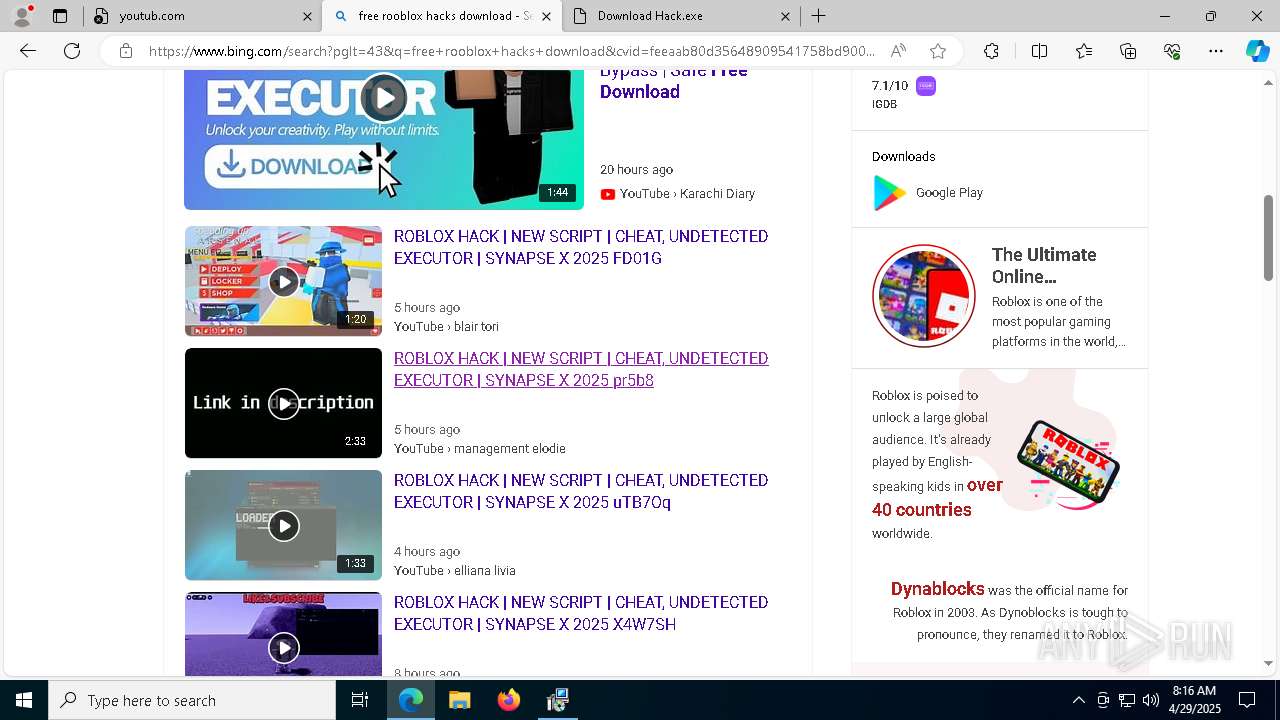Click YouTube › blair tori source text
Viewport: 1280px width, 720px height.
click(446, 327)
